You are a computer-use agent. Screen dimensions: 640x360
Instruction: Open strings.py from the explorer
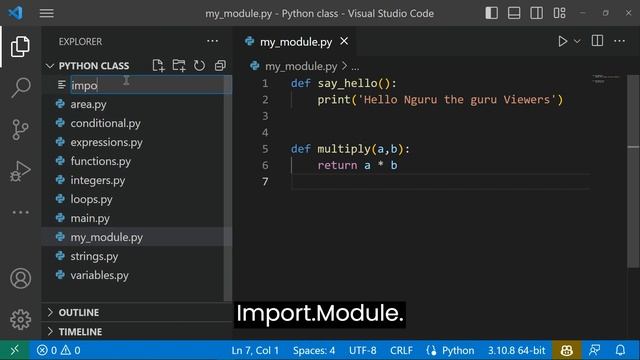pos(94,256)
